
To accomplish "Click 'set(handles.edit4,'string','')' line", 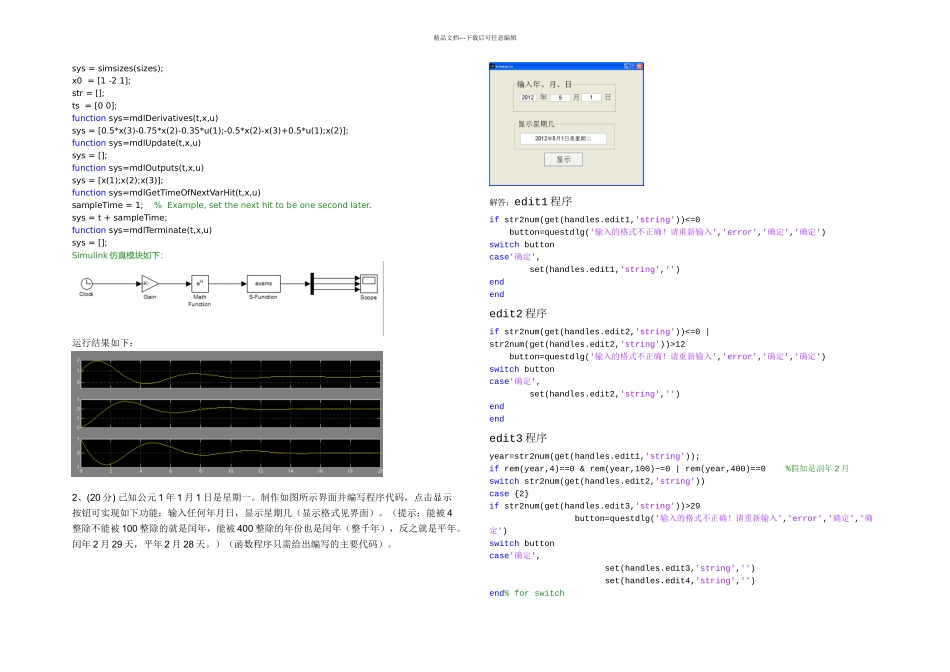I will click(680, 581).
